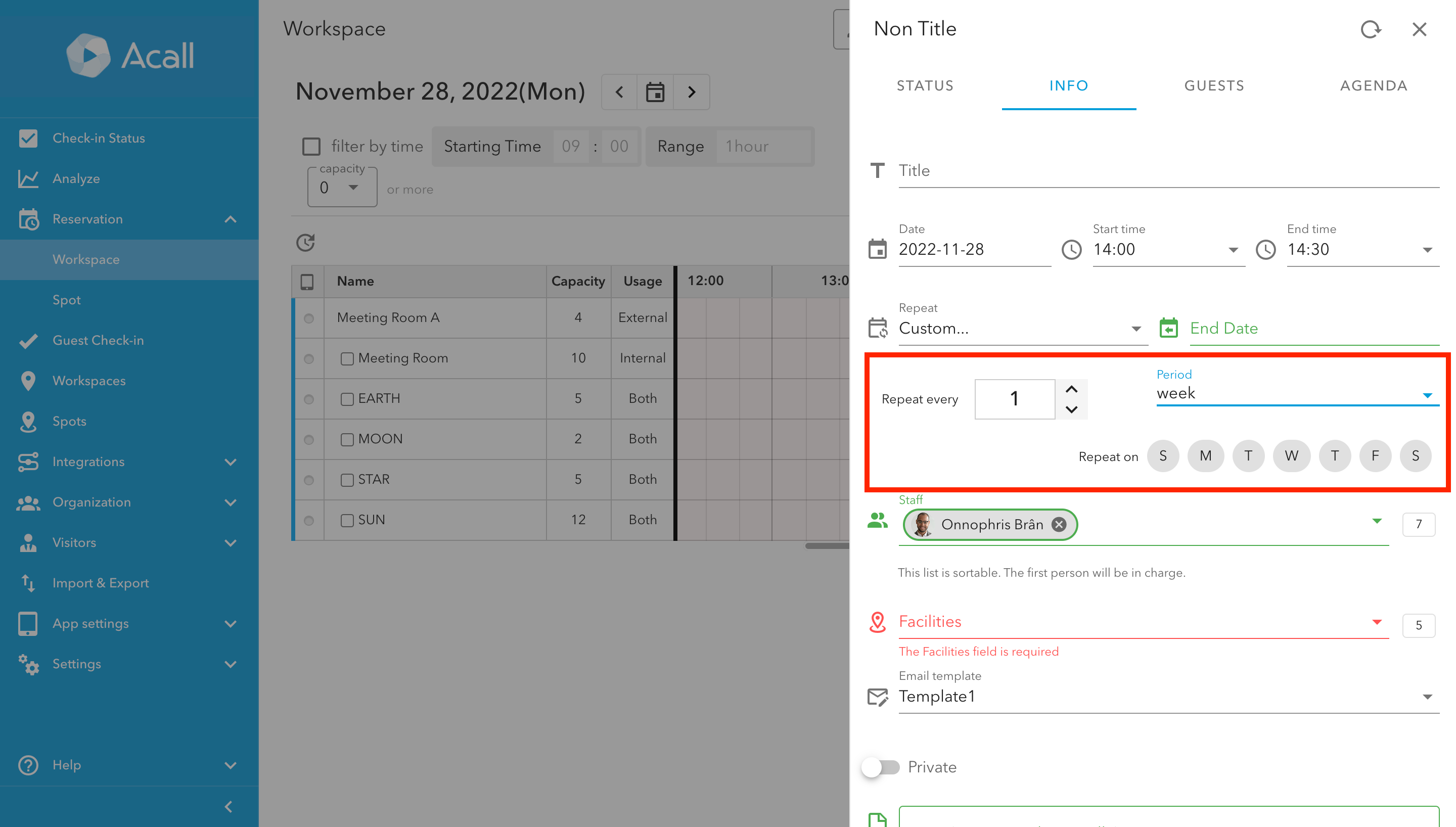
Task: Click the End Date calendar icon
Action: 1169,328
